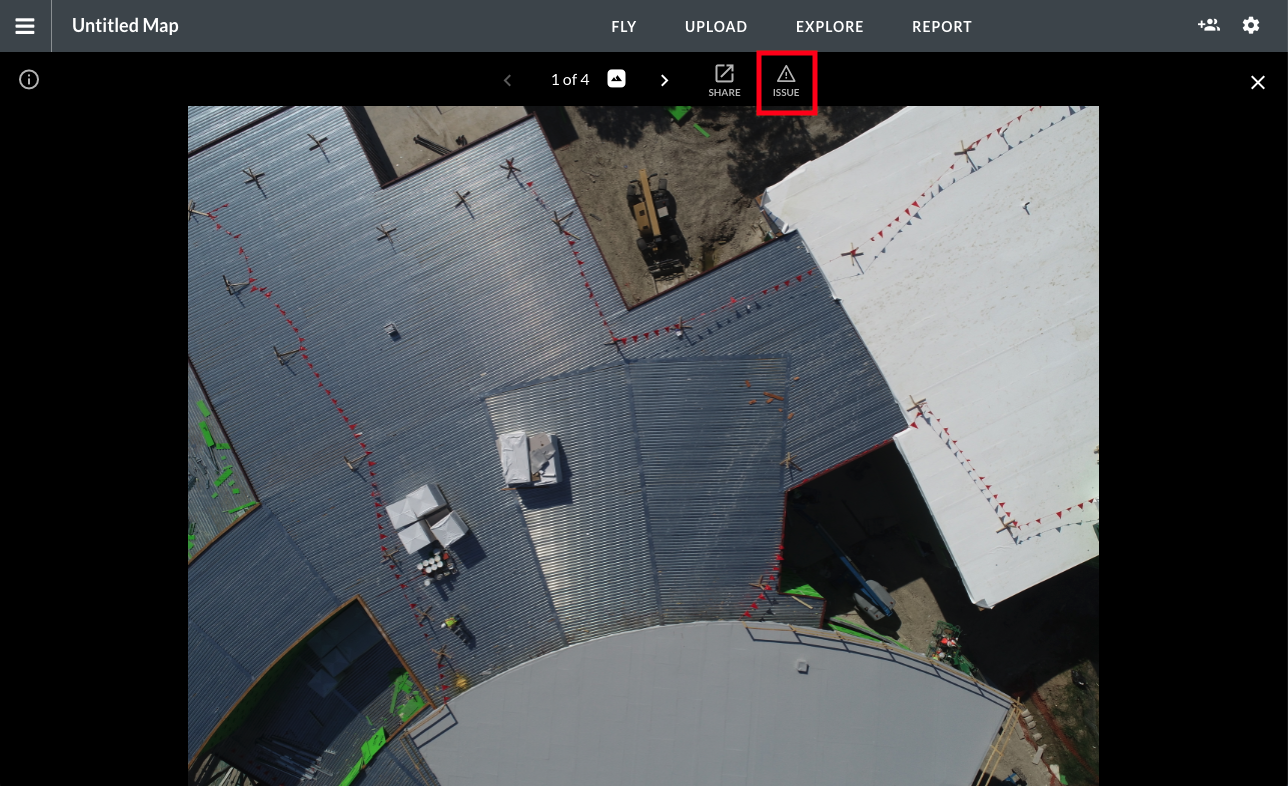Click the image gallery icon beside 1 of 4

[617, 79]
